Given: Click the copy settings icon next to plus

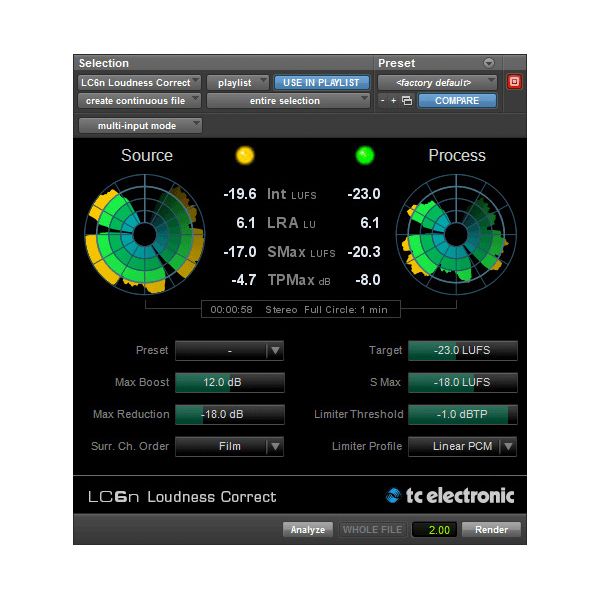Looking at the screenshot, I should click(x=407, y=101).
